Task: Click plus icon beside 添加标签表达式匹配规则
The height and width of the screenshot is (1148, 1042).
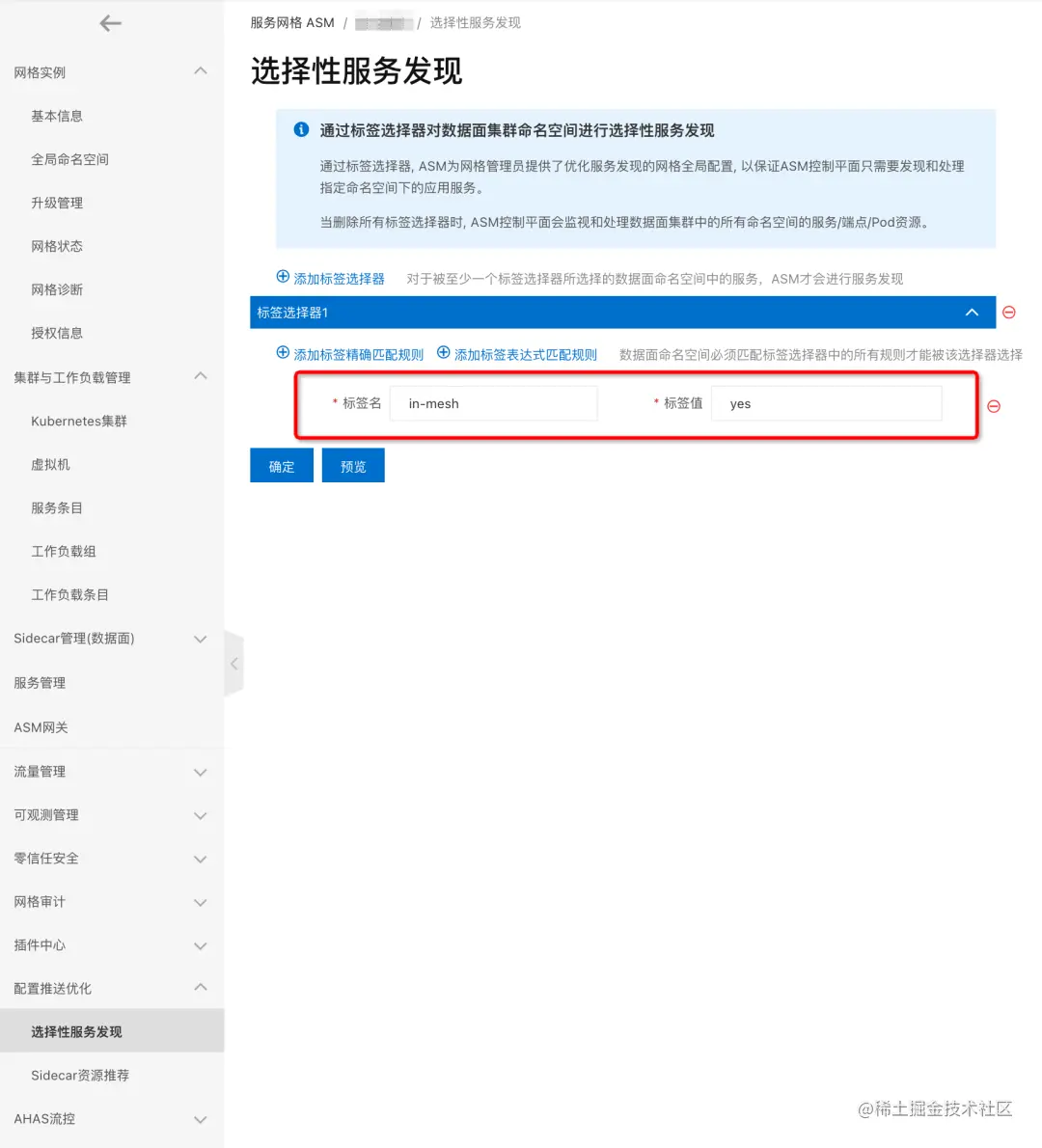Action: [x=443, y=353]
